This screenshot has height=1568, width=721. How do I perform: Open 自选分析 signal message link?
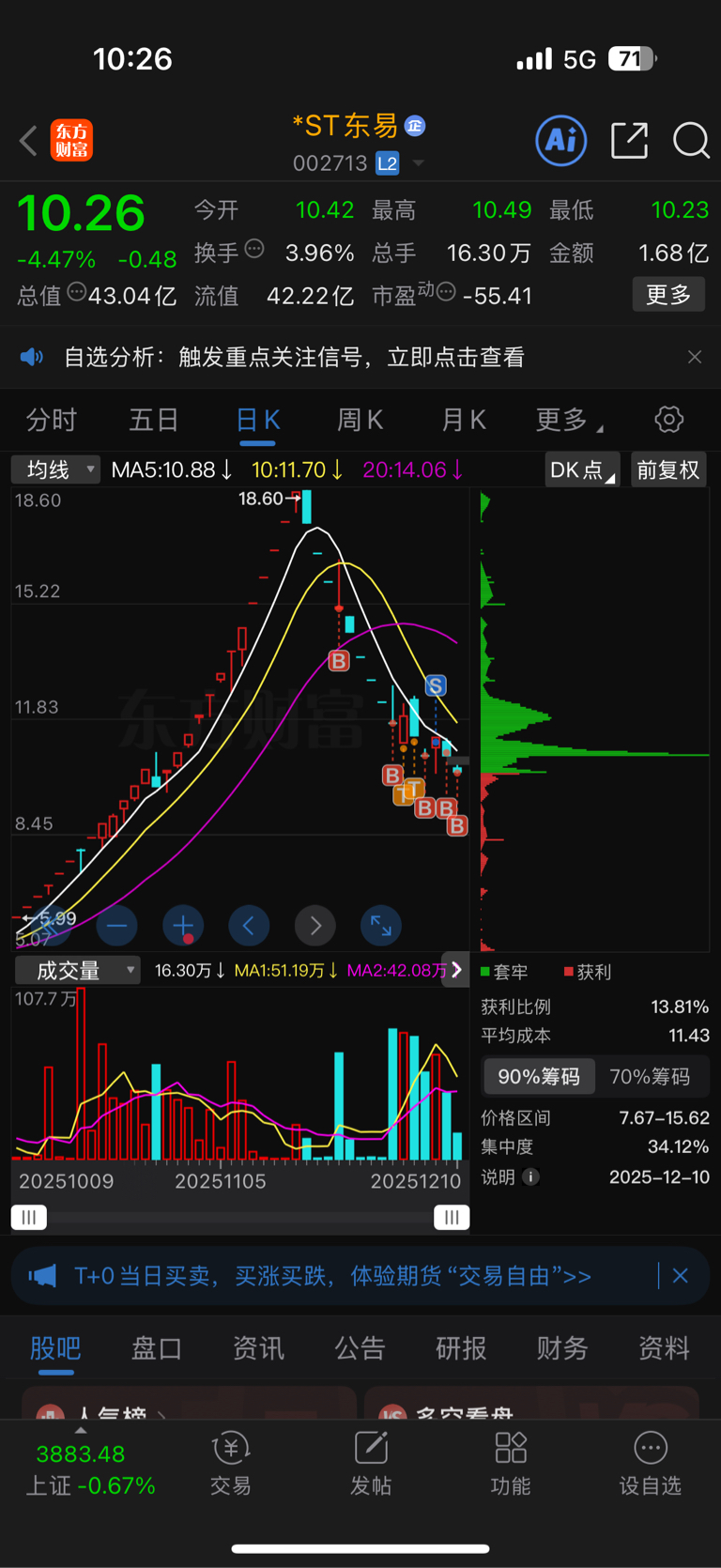pyautogui.click(x=294, y=357)
